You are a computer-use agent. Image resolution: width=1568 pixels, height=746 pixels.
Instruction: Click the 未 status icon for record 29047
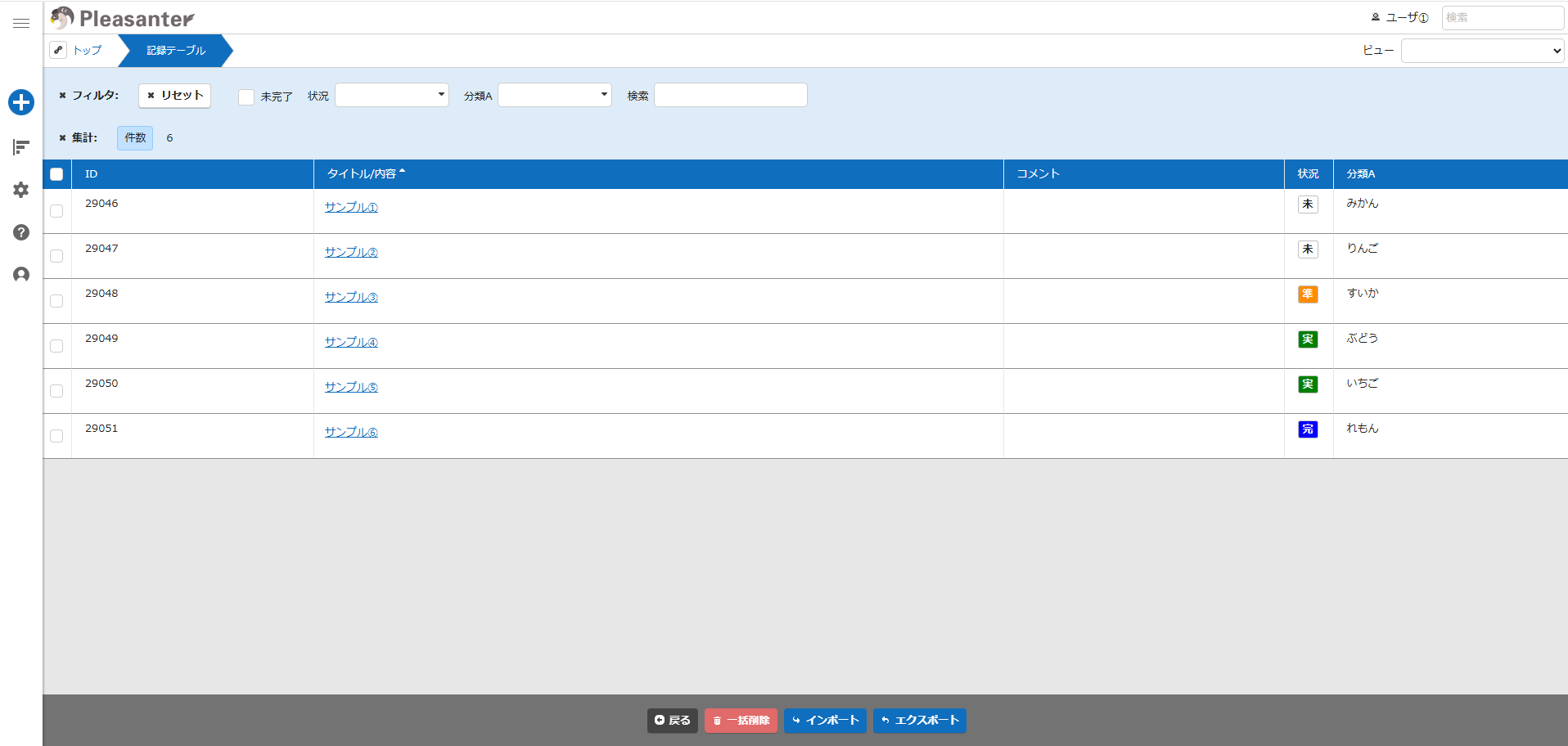click(x=1308, y=249)
